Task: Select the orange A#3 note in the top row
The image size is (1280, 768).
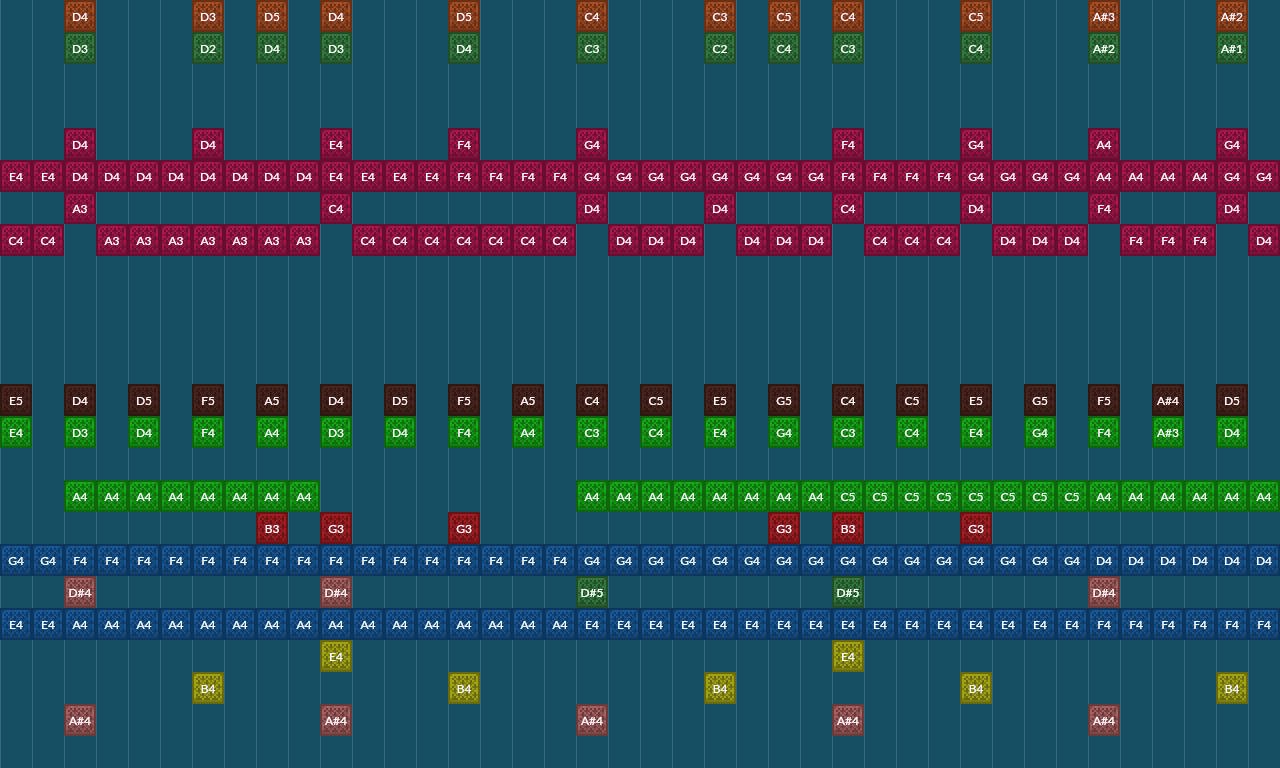Action: (x=1104, y=17)
